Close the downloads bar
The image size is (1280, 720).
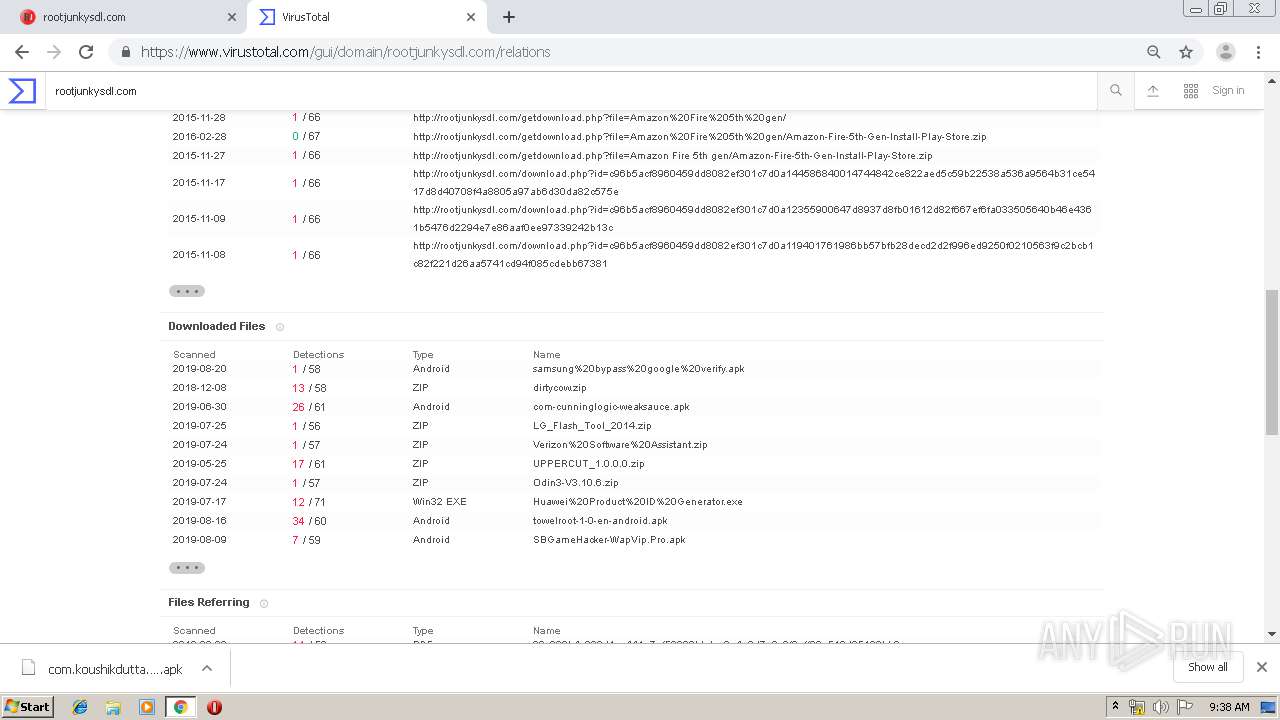pos(1262,667)
